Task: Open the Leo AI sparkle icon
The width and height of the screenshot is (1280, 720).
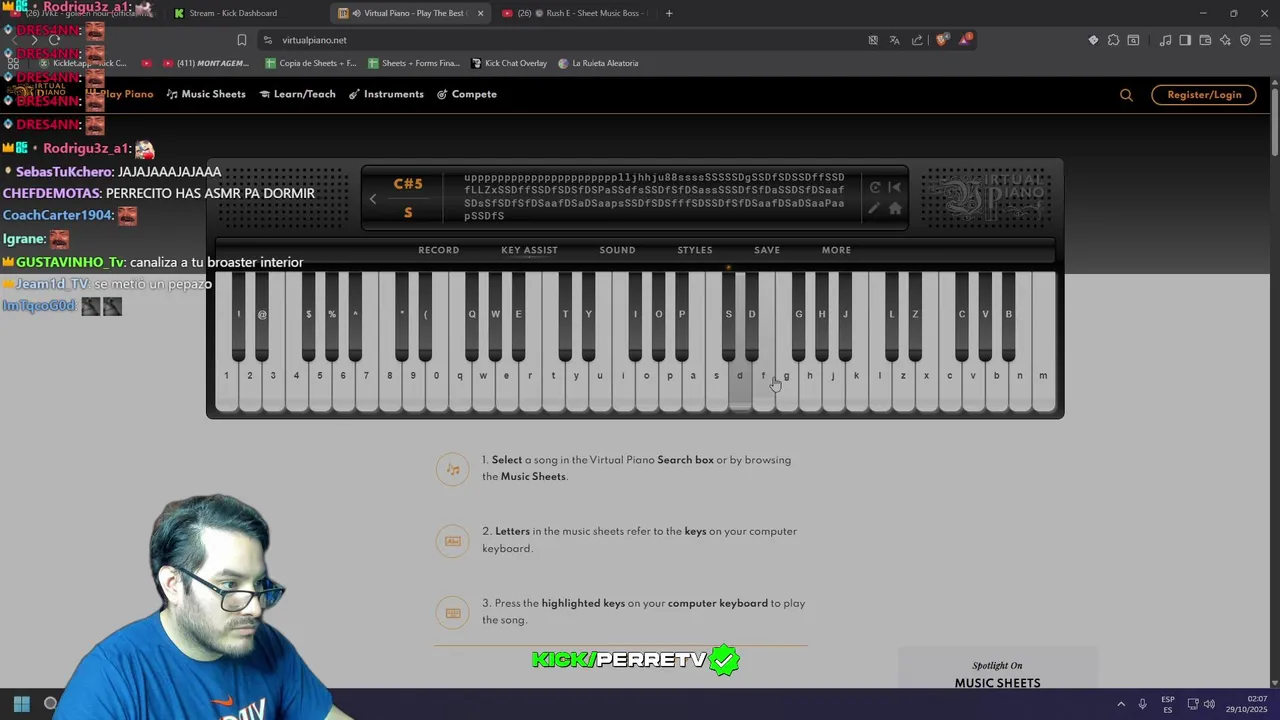Action: 1225,40
